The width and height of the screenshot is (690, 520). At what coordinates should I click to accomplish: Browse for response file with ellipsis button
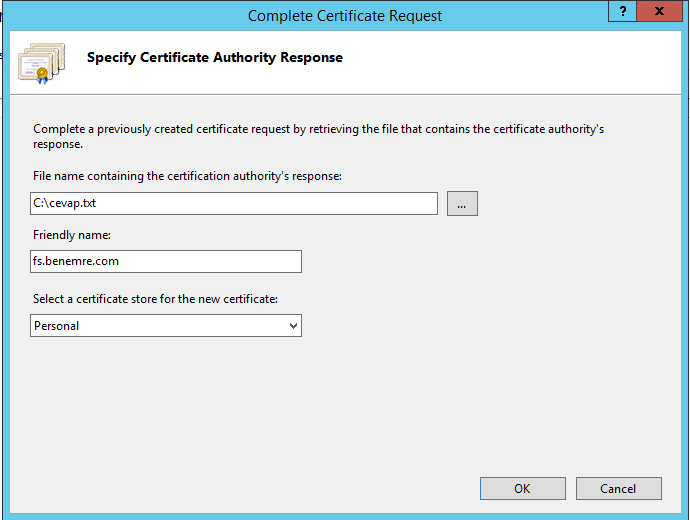click(x=462, y=203)
